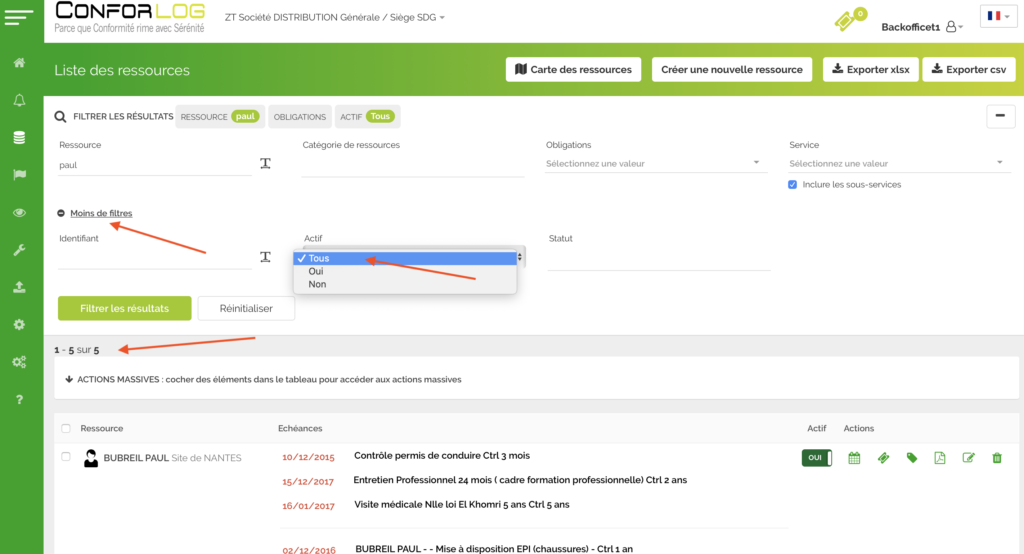Click the database stack sidebar icon
The height and width of the screenshot is (554, 1024).
pyautogui.click(x=19, y=138)
